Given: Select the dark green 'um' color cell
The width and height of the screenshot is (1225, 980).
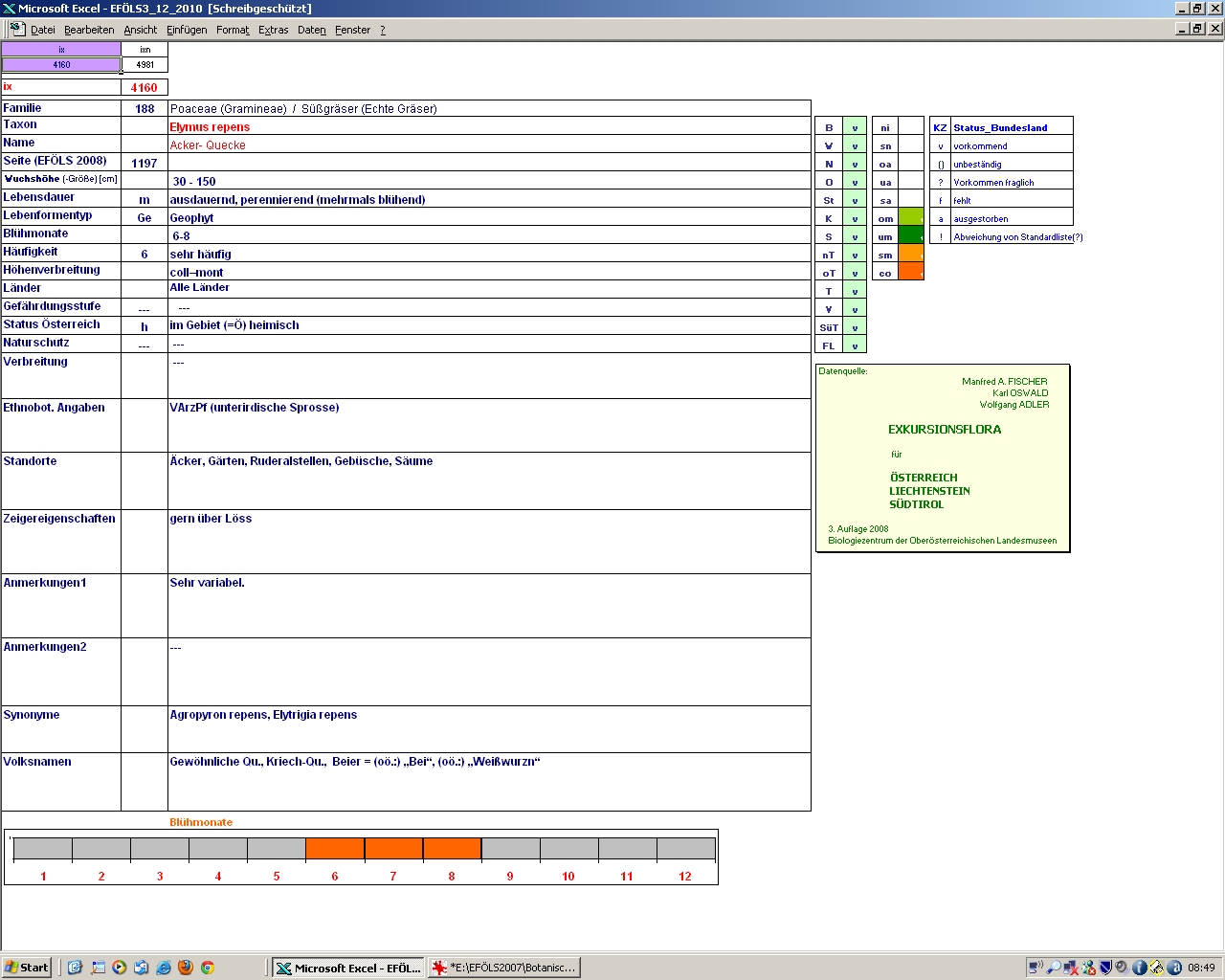Looking at the screenshot, I should pos(910,236).
